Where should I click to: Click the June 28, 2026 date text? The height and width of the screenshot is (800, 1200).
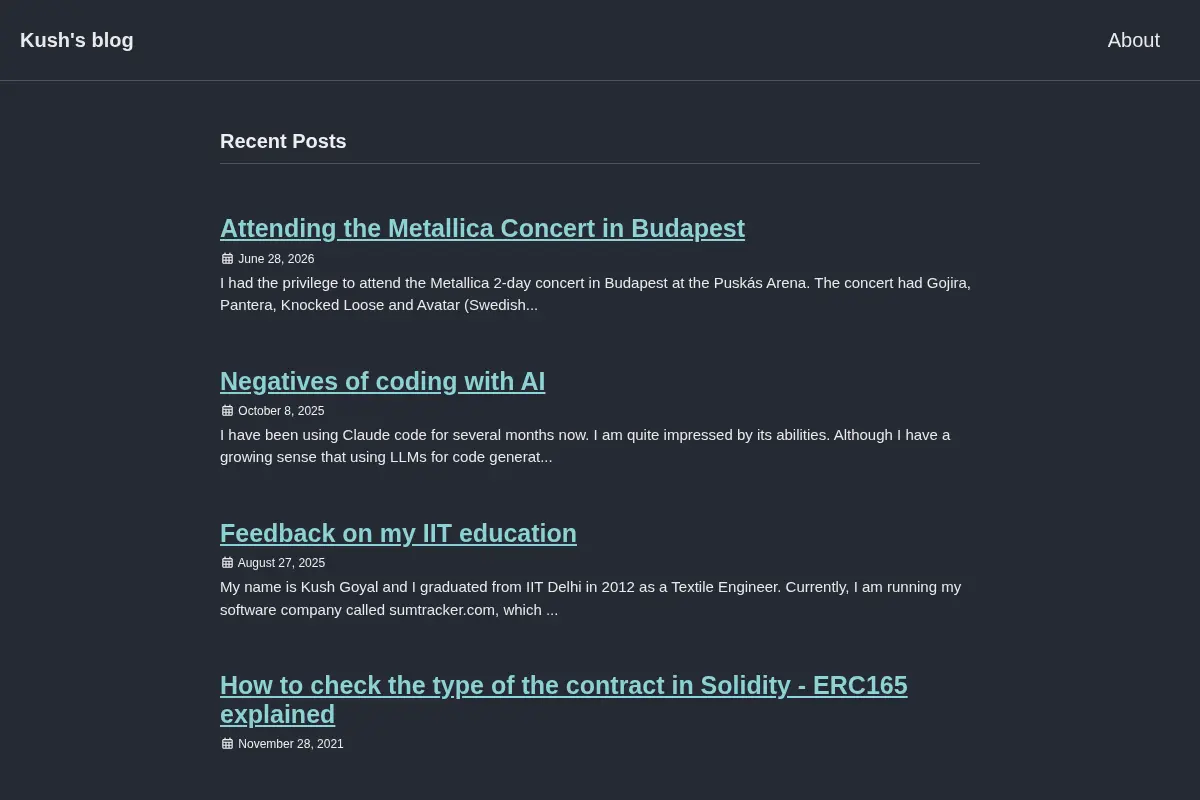pyautogui.click(x=276, y=259)
